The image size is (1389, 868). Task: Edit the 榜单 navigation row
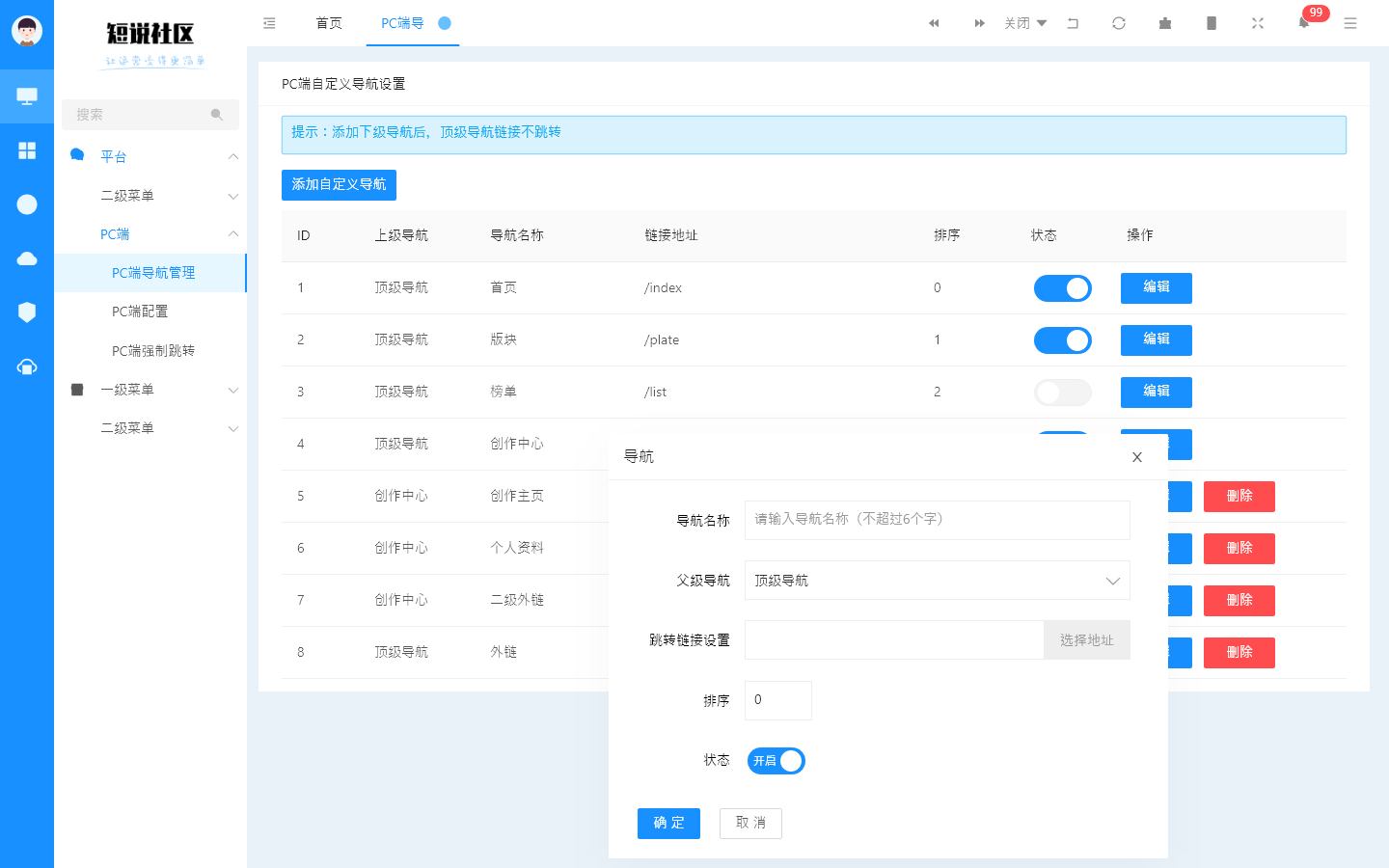tap(1157, 393)
